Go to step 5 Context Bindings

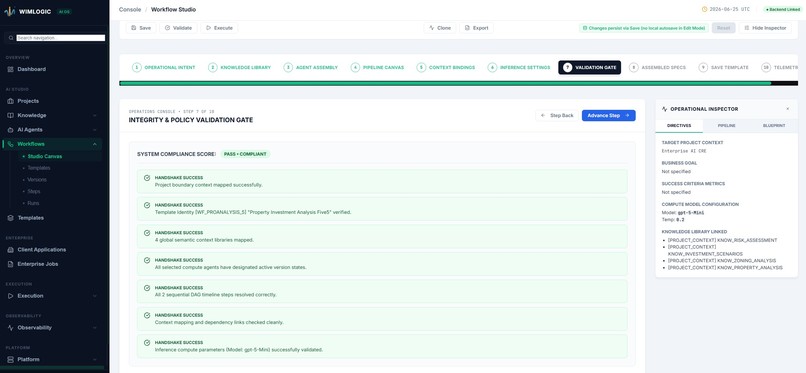[x=446, y=67]
